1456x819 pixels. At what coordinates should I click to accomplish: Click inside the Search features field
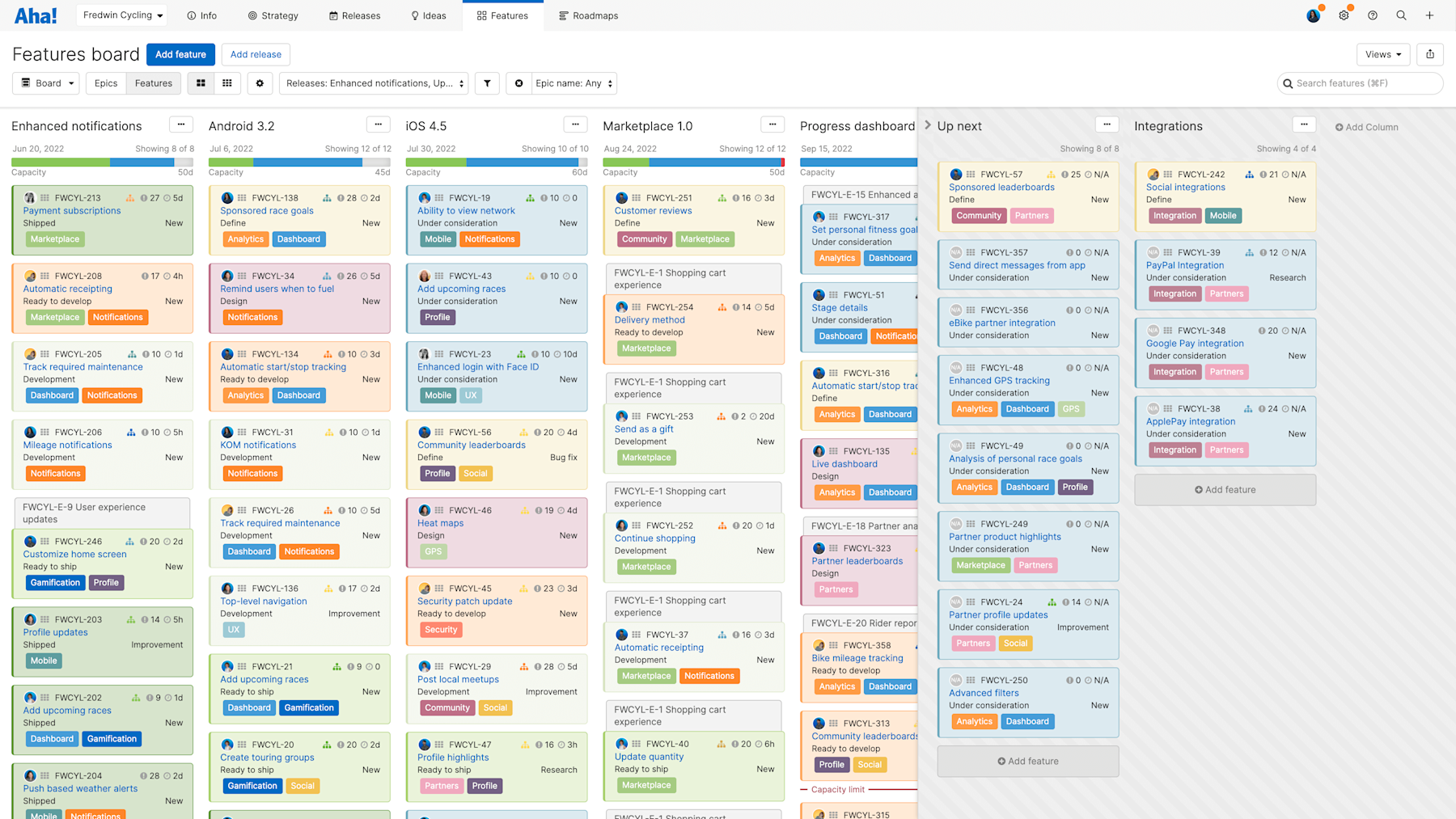coord(1359,83)
